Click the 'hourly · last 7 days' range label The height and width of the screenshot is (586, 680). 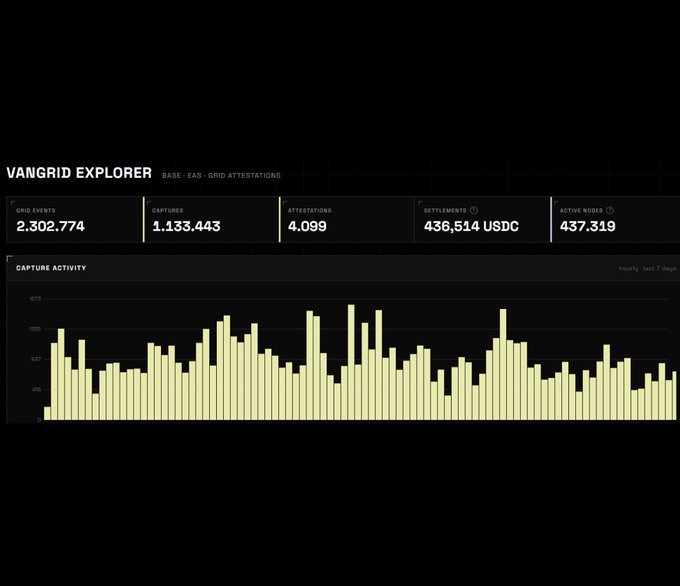coord(647,268)
